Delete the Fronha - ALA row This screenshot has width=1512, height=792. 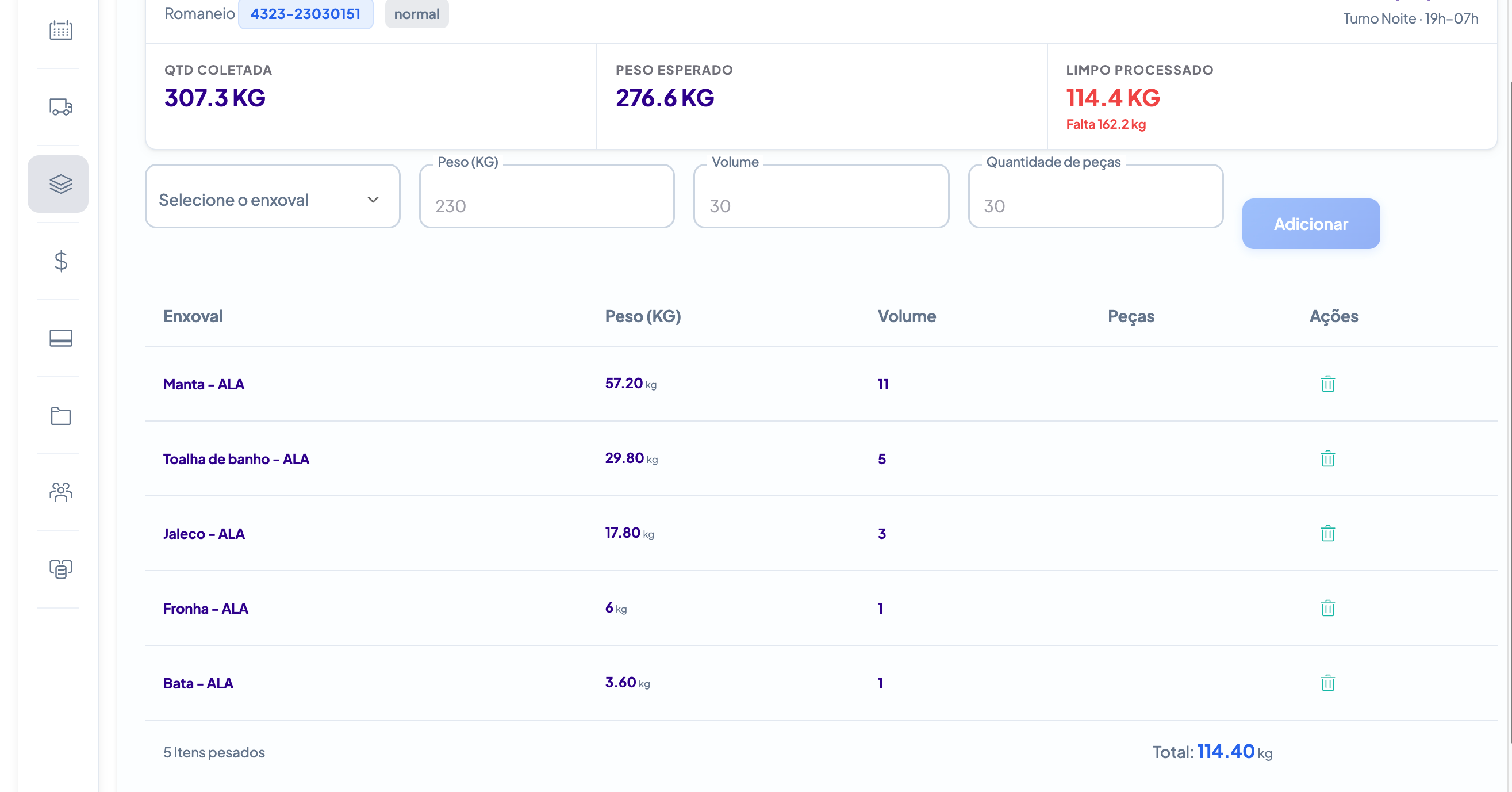click(1327, 609)
